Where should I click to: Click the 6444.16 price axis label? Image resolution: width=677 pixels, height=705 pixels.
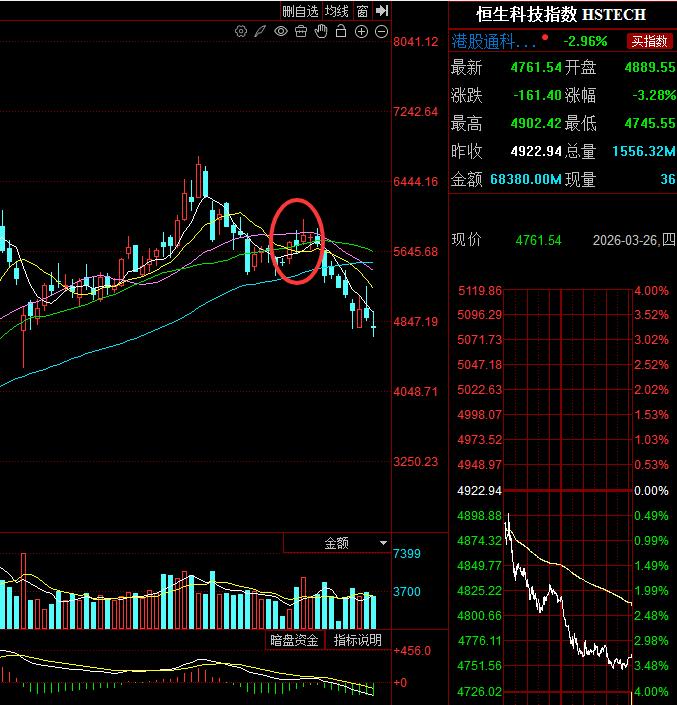tap(415, 182)
